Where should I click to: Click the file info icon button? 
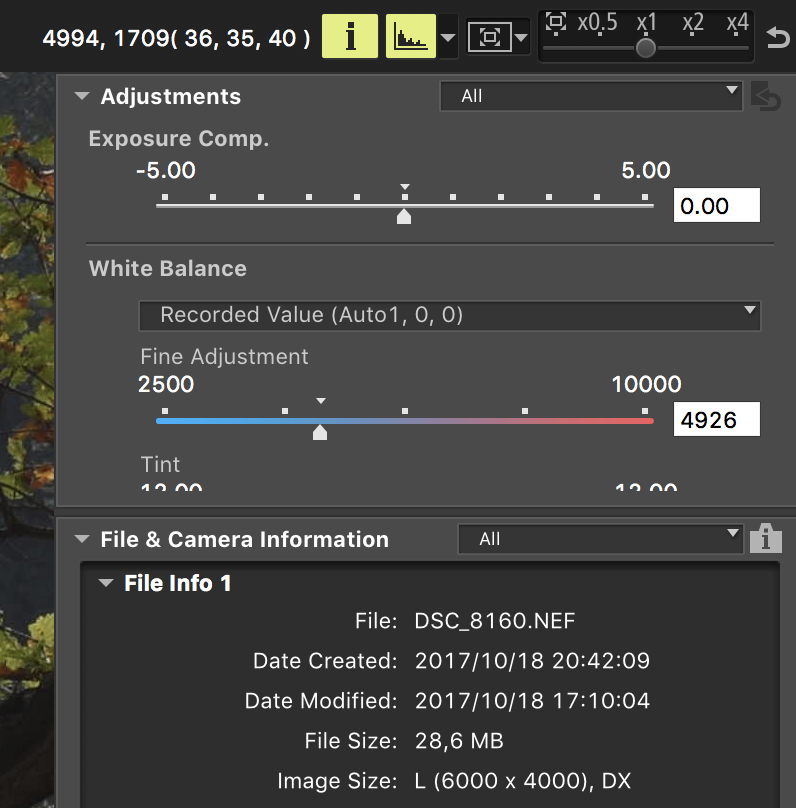[766, 538]
